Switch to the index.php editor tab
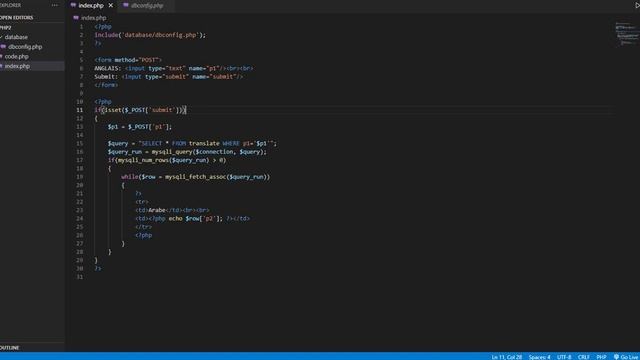Image resolution: width=640 pixels, height=360 pixels. (91, 6)
